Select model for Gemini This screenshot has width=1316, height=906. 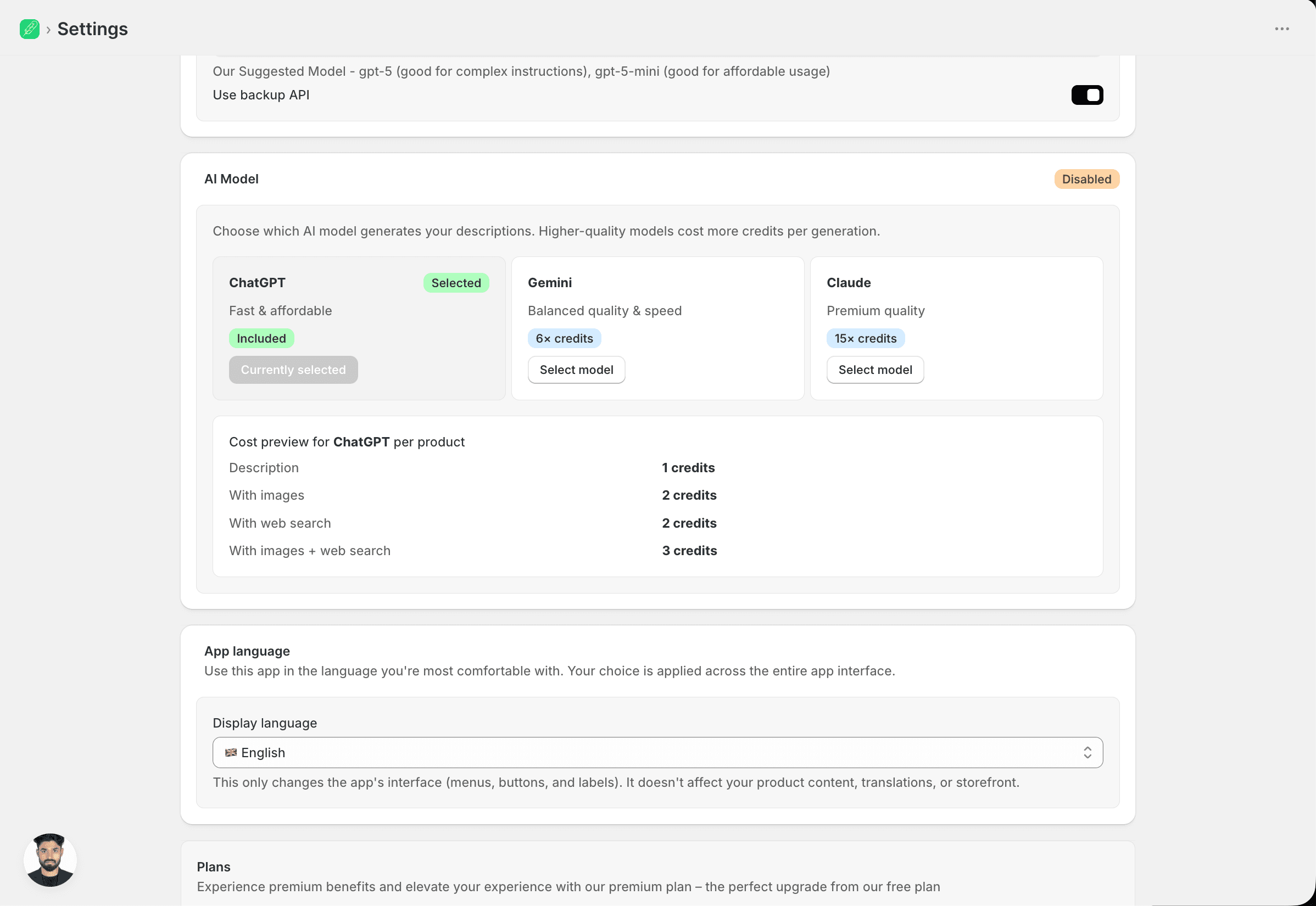576,370
